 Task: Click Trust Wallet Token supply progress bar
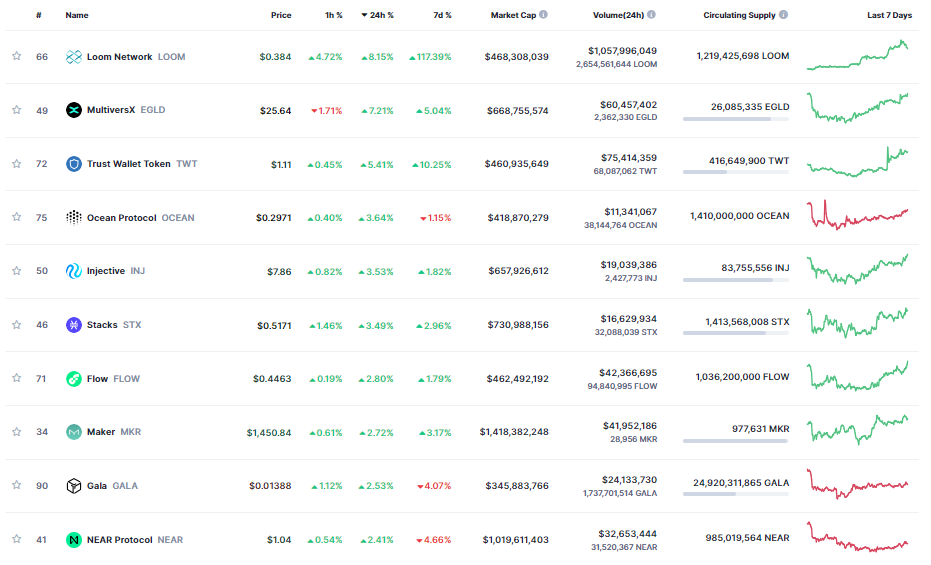tap(736, 172)
